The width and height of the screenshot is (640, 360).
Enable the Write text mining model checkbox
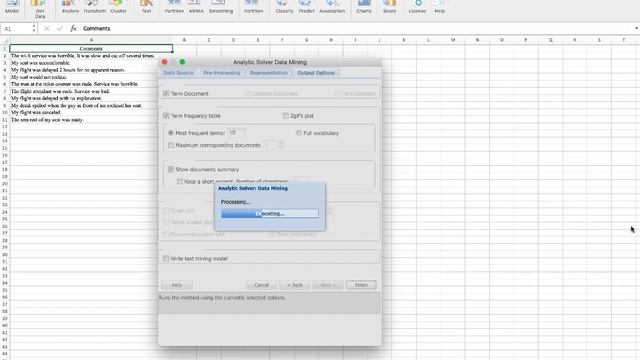(x=166, y=259)
